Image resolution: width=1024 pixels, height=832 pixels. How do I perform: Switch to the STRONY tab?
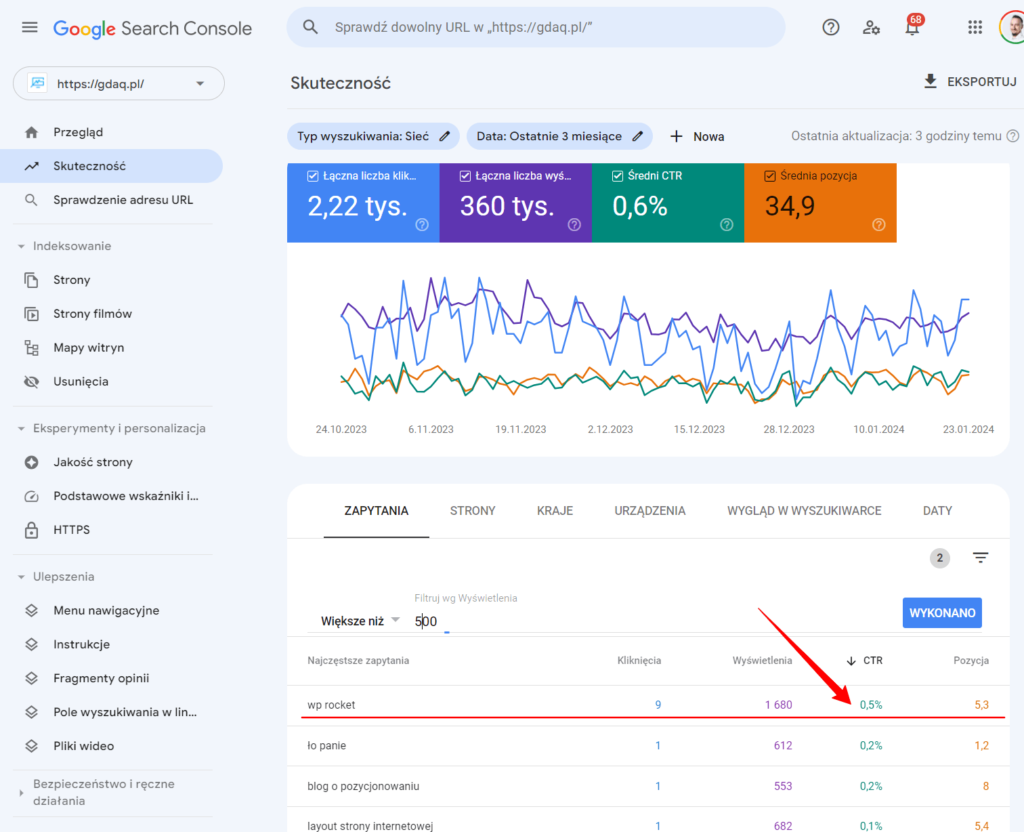(x=472, y=510)
